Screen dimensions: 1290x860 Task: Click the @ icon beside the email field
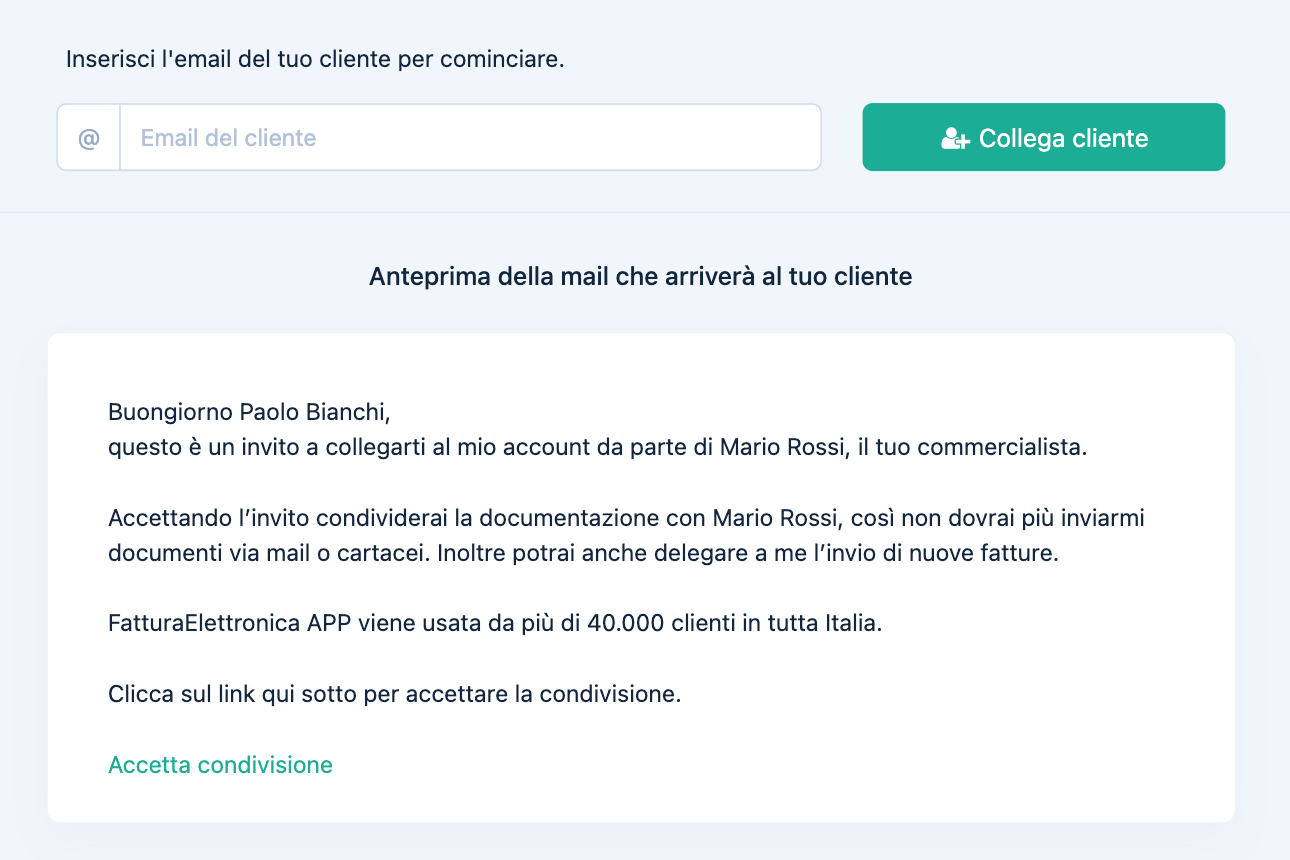click(x=89, y=138)
